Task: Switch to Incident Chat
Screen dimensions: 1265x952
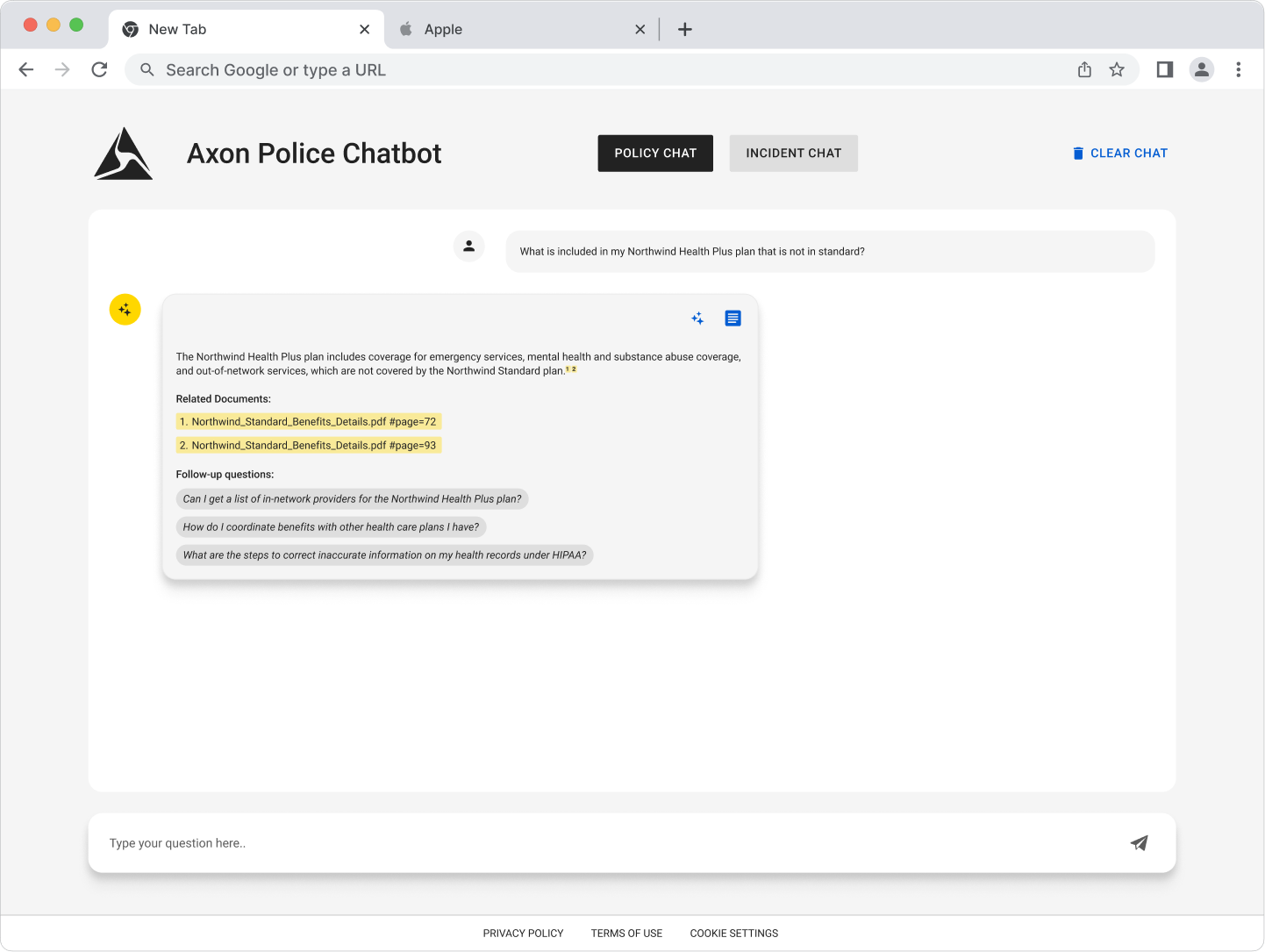Action: click(x=793, y=154)
